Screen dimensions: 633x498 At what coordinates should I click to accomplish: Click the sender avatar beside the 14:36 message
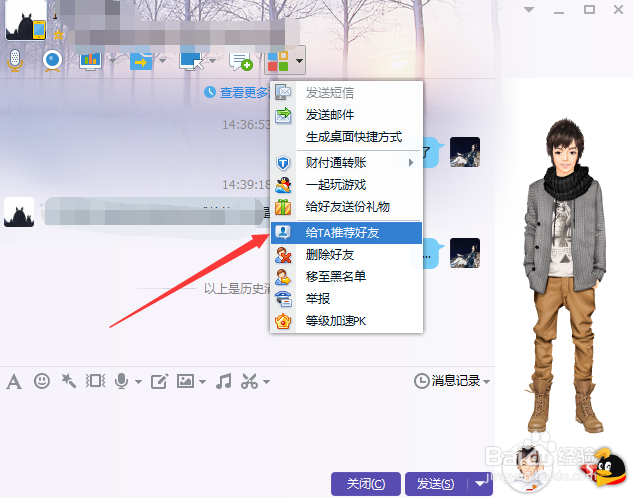(465, 152)
